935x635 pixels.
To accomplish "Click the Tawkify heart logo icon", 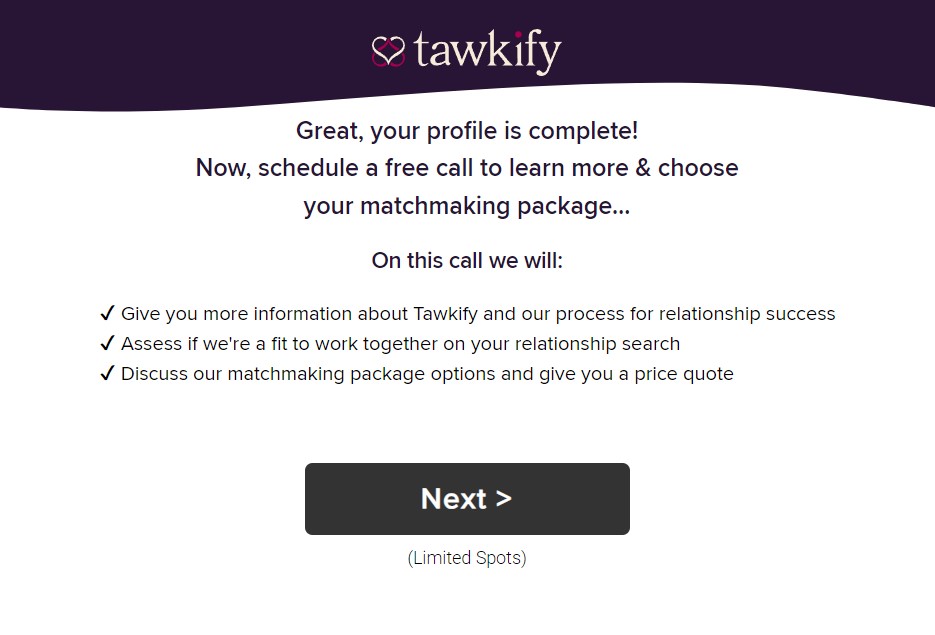I will 387,50.
